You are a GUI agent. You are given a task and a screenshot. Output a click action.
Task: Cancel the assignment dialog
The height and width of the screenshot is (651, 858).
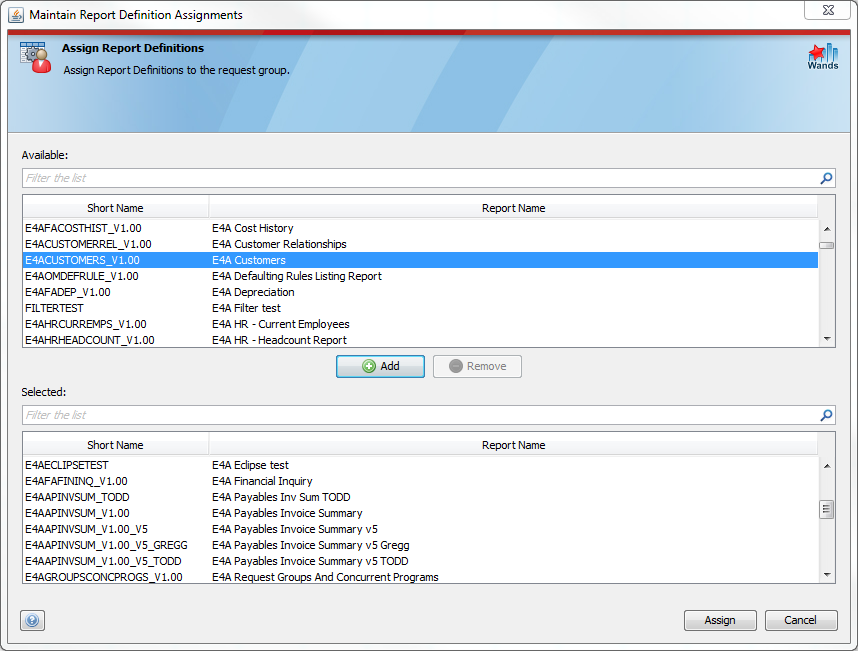point(801,620)
